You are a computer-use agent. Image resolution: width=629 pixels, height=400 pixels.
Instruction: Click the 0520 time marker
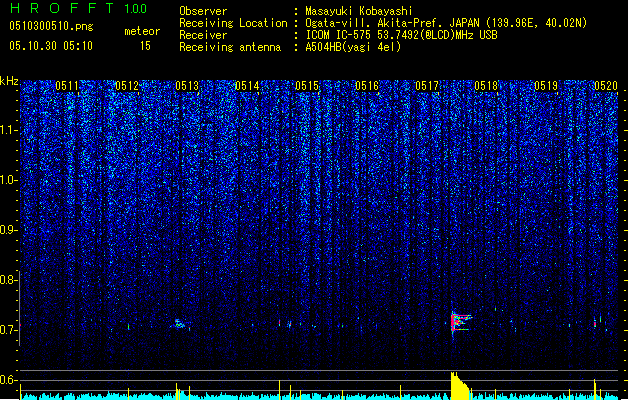click(x=606, y=86)
